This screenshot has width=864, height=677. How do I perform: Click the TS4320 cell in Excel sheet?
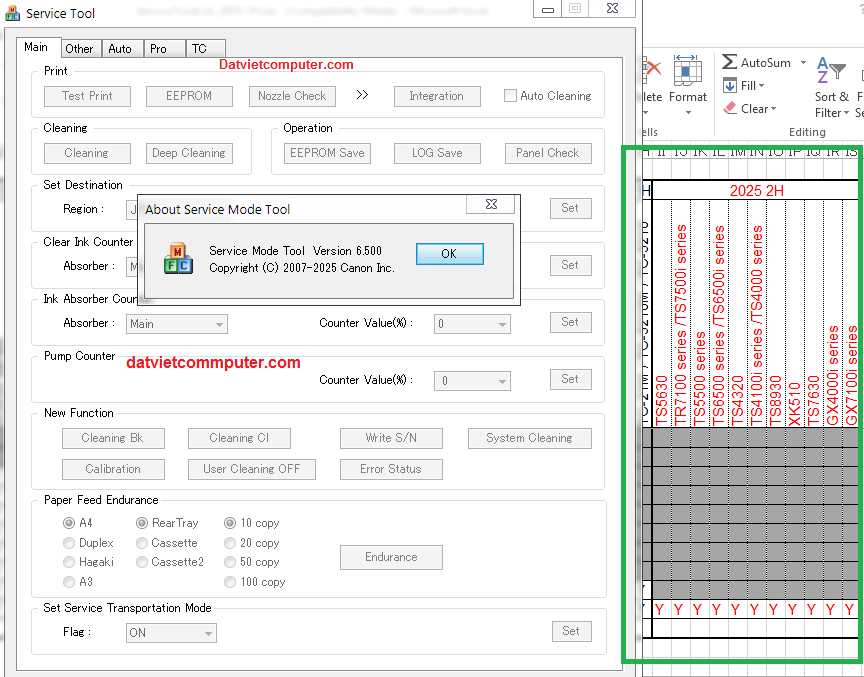pyautogui.click(x=738, y=314)
